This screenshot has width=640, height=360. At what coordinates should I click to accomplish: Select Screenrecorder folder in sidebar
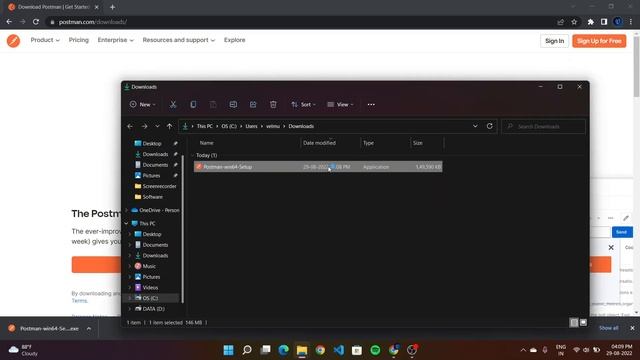coord(156,186)
